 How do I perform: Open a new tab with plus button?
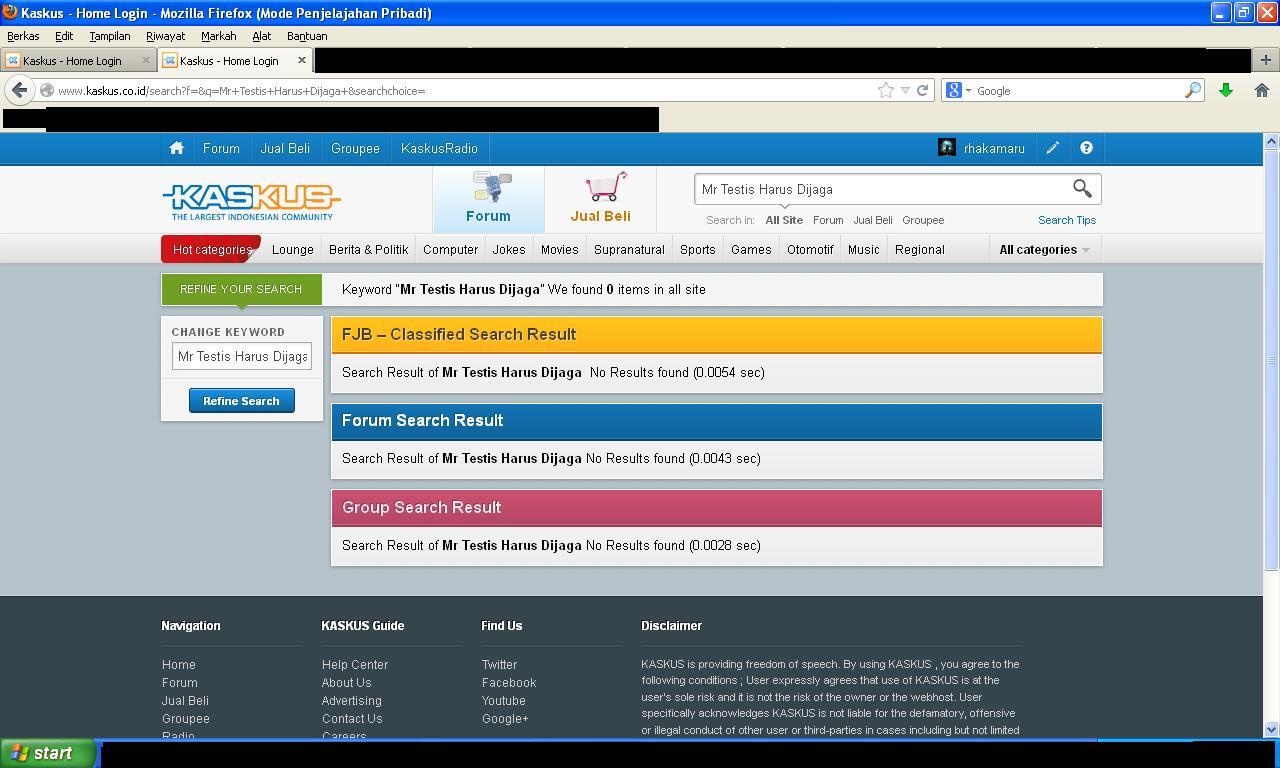coord(1266,60)
